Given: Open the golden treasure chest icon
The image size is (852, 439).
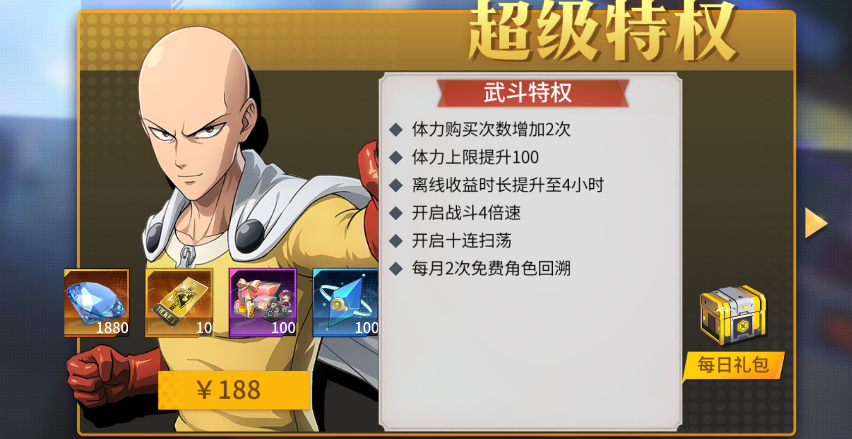Looking at the screenshot, I should (733, 315).
